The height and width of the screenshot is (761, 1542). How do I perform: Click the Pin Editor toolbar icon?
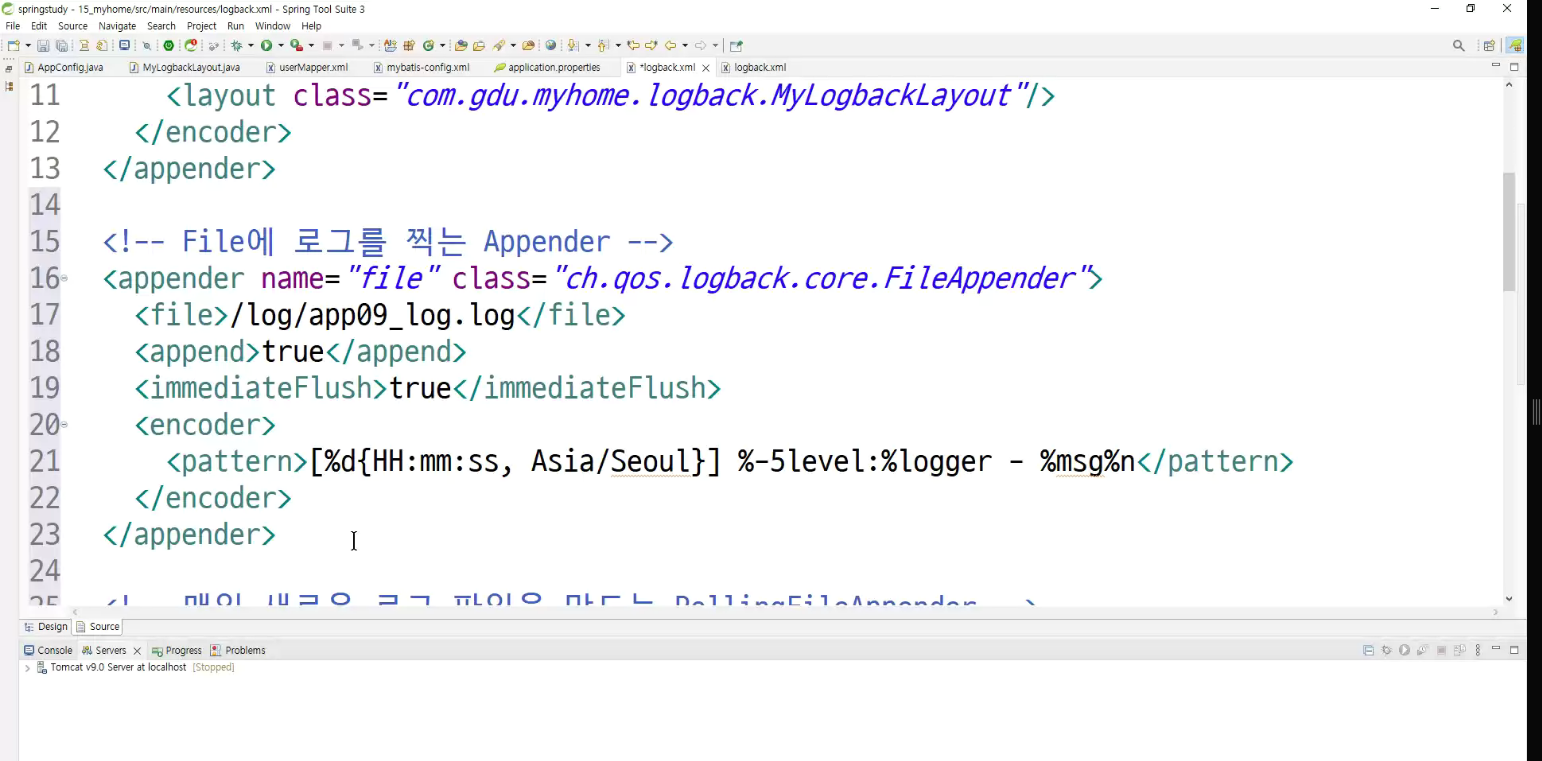click(736, 45)
